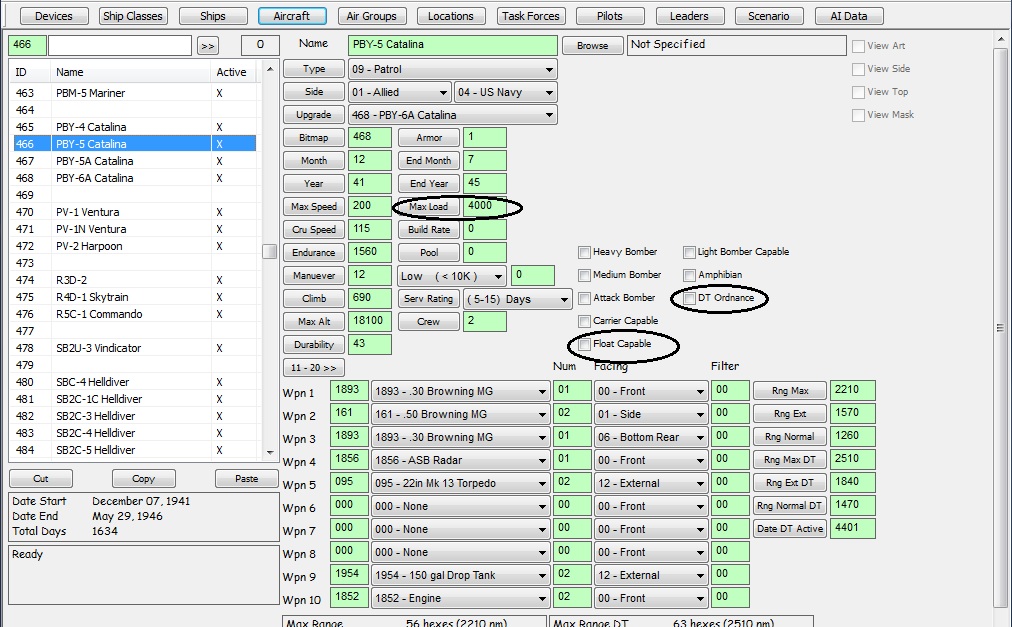Click aircraft list scroll up arrow
1012x627 pixels.
[270, 69]
